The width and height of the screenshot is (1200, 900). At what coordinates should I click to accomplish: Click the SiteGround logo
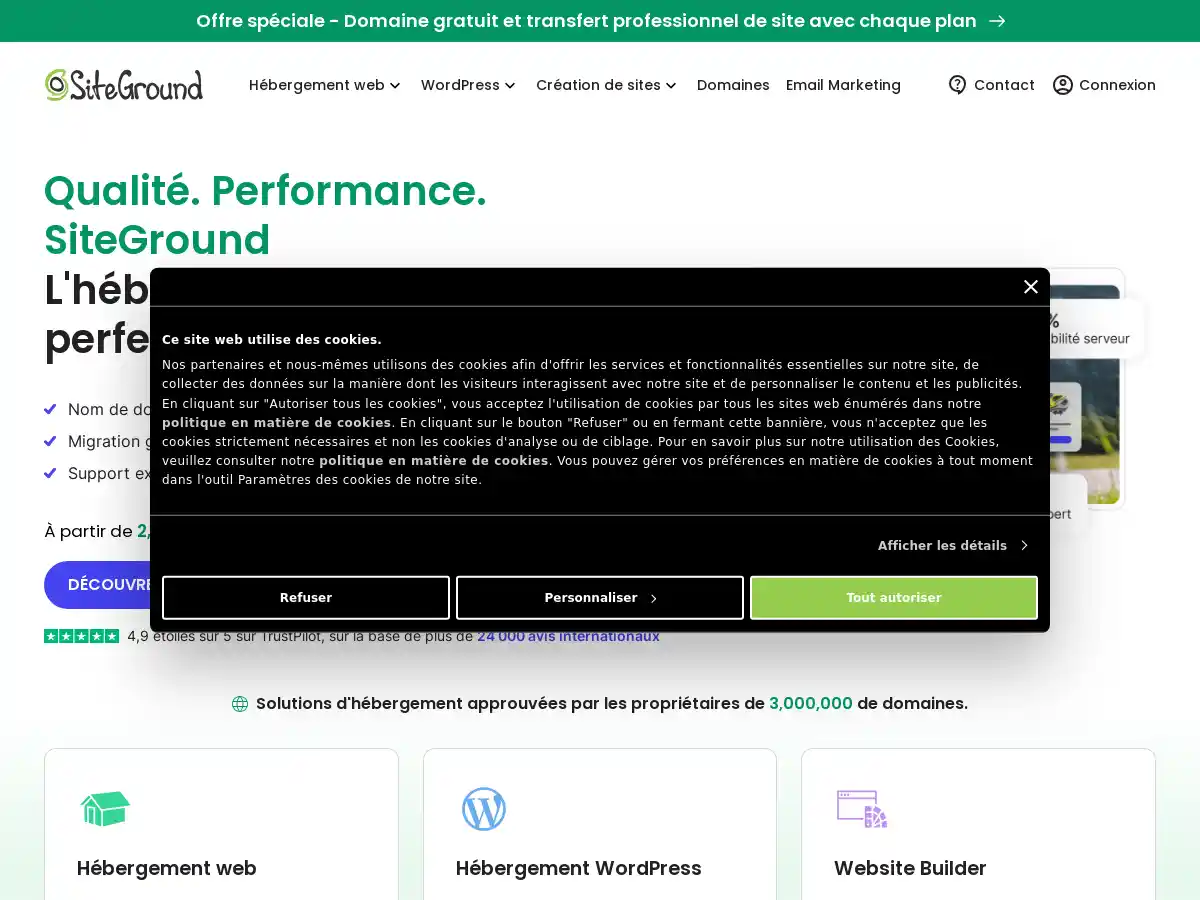point(122,85)
